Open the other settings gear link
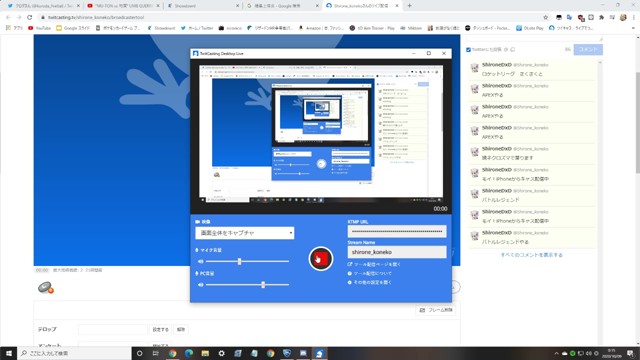640x360 pixels. [x=369, y=282]
